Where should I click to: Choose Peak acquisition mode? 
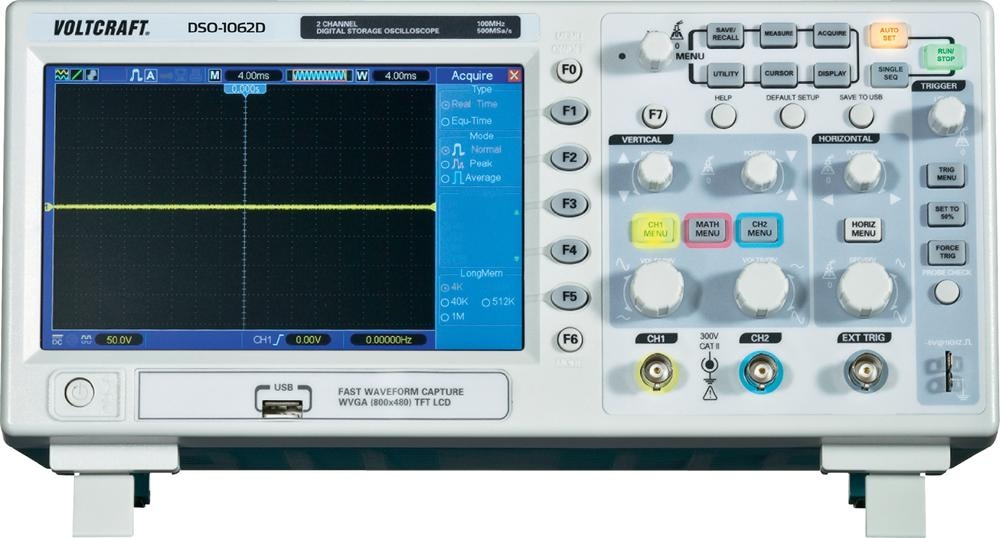[x=467, y=164]
